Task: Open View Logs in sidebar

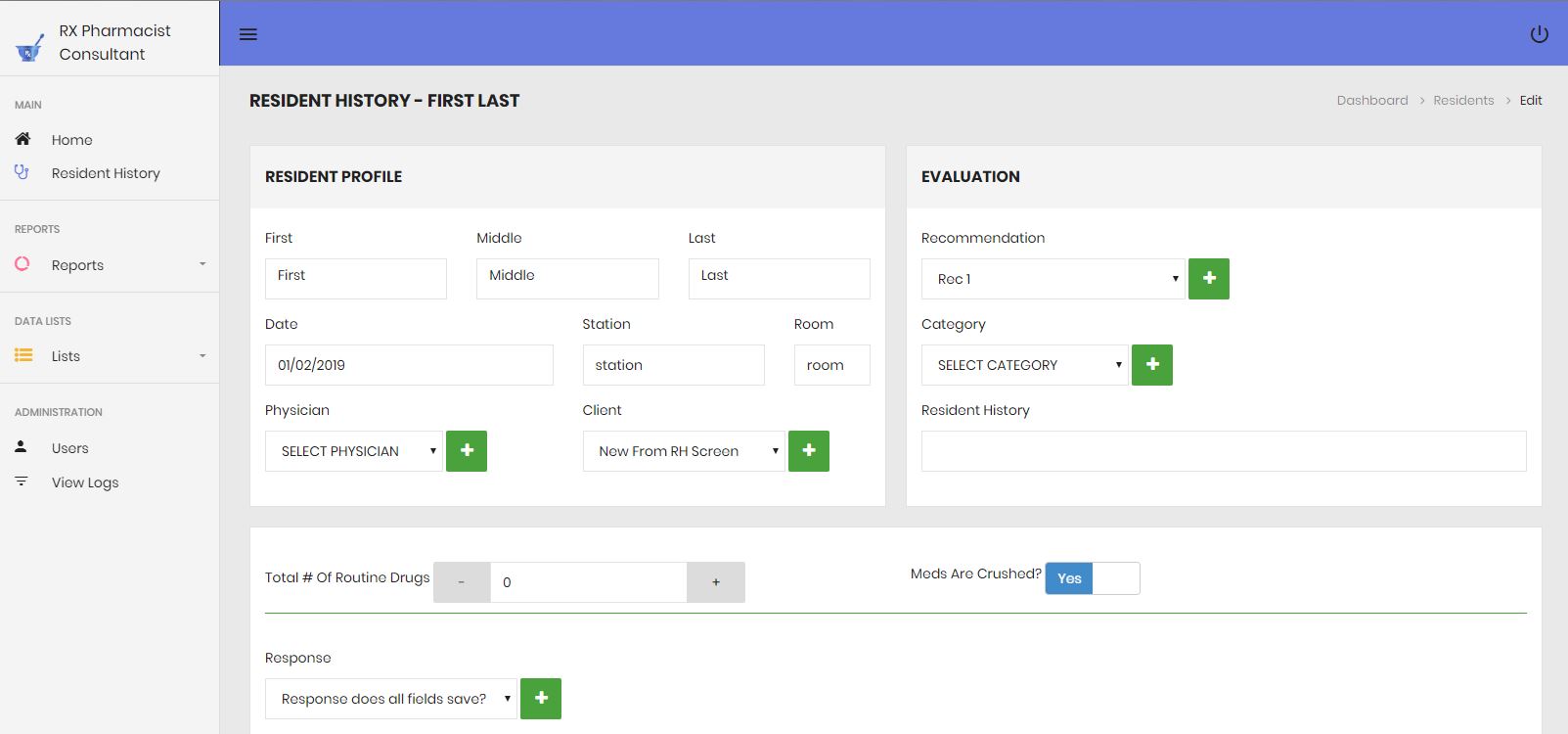Action: (85, 482)
